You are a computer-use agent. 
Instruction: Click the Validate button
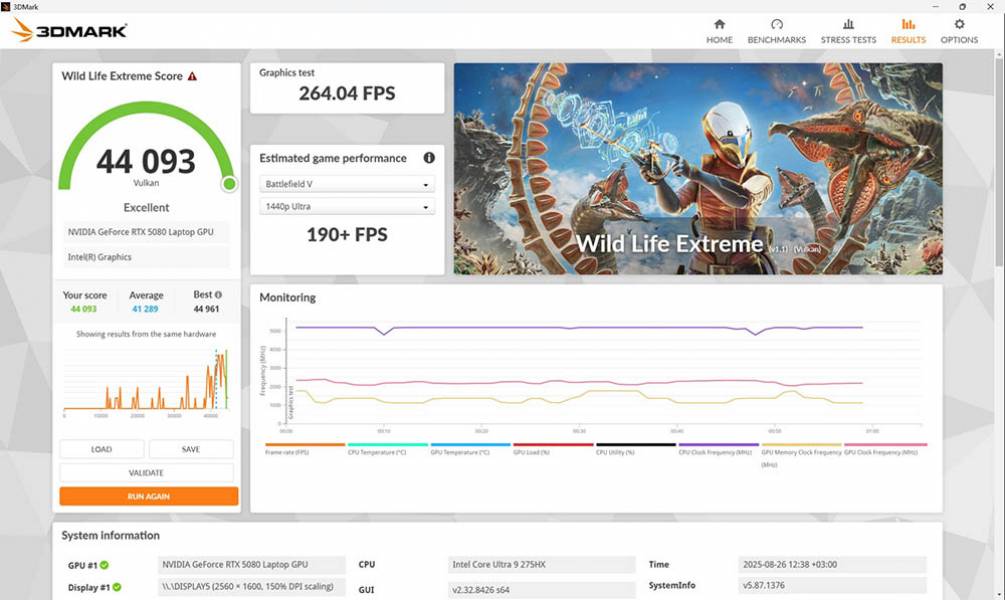tap(146, 473)
